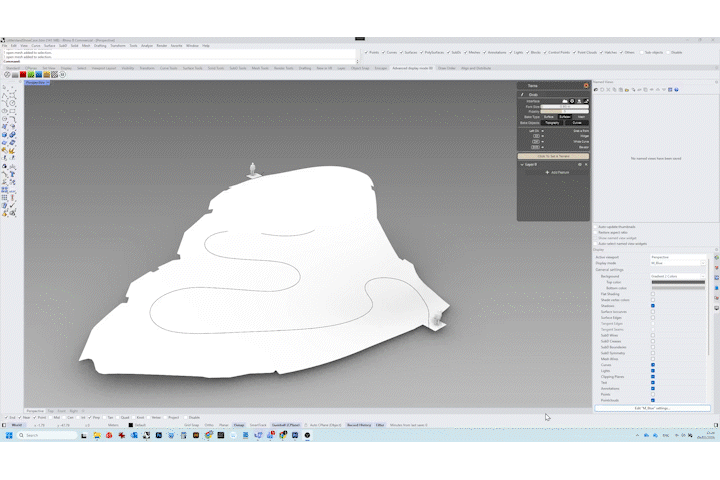Click the circular wireframe display toolbar icon

coord(7,74)
